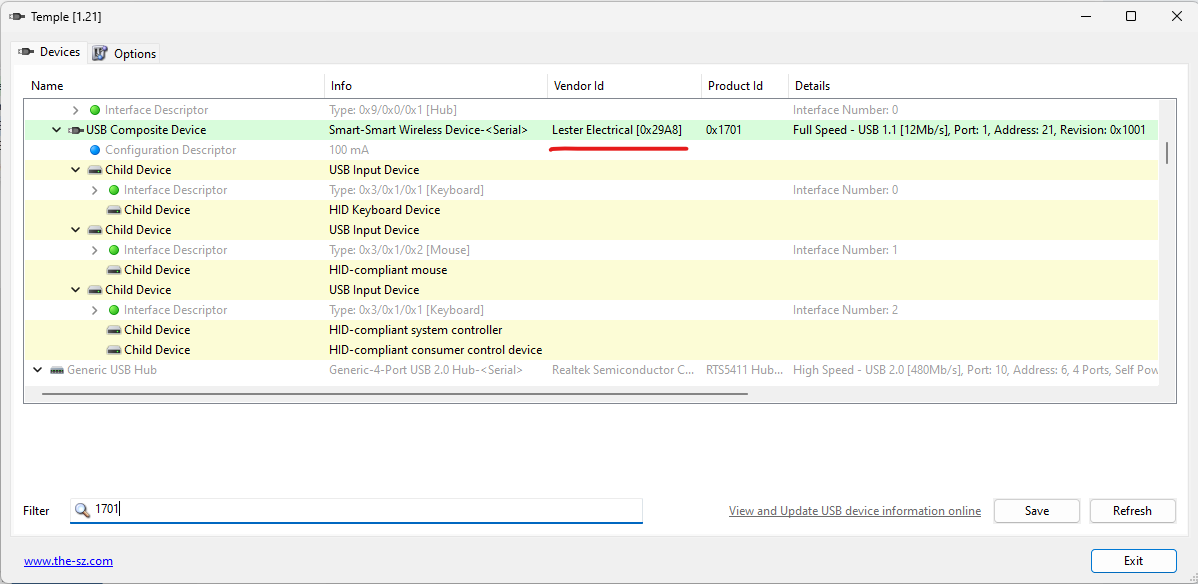Viewport: 1198px width, 584px height.
Task: Click the horizontal scrollbar of the device list
Action: pyautogui.click(x=395, y=394)
